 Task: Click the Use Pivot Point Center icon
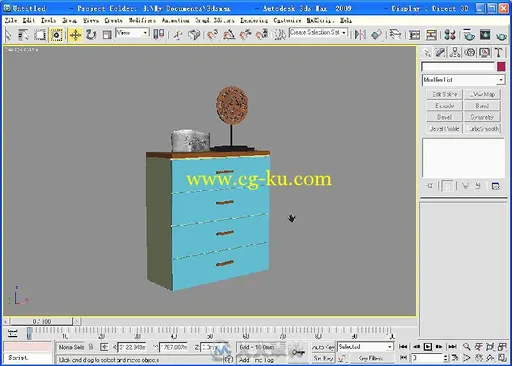(x=159, y=34)
